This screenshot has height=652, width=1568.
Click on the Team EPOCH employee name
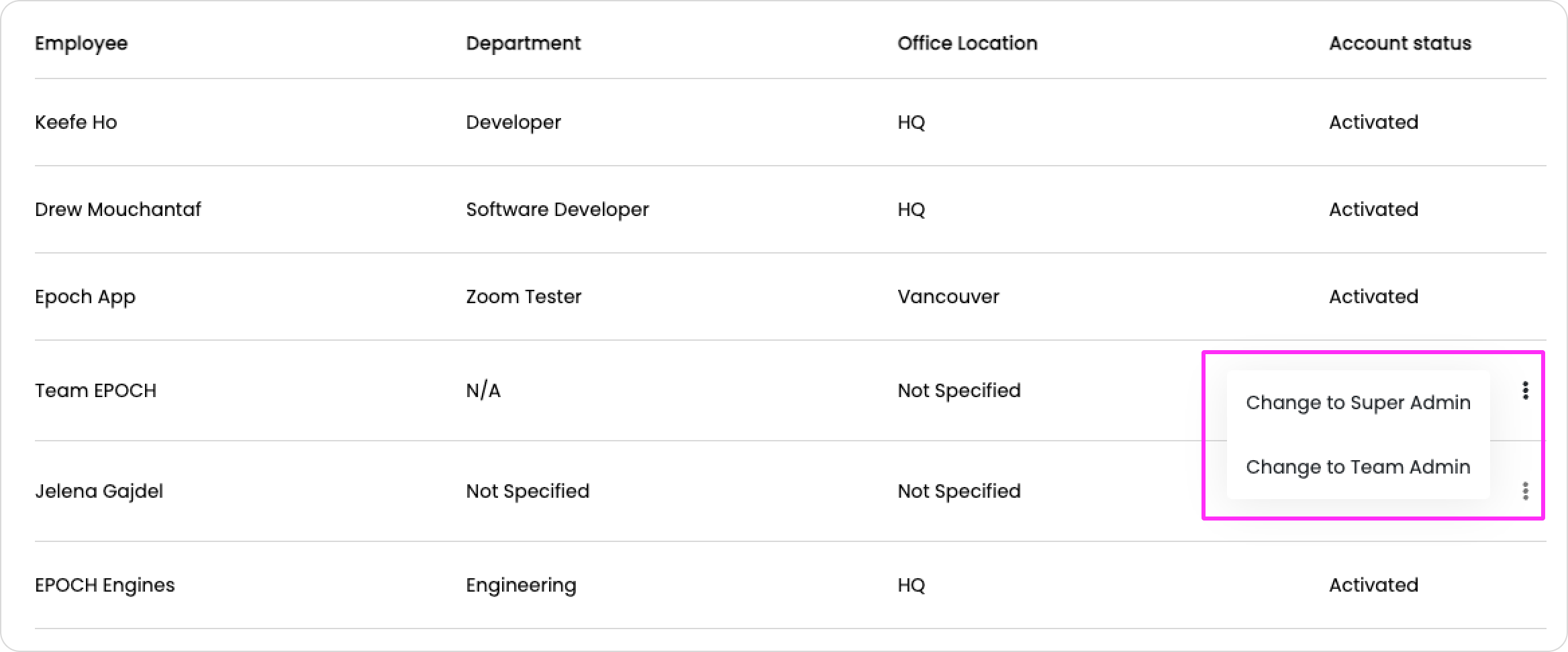[x=95, y=390]
